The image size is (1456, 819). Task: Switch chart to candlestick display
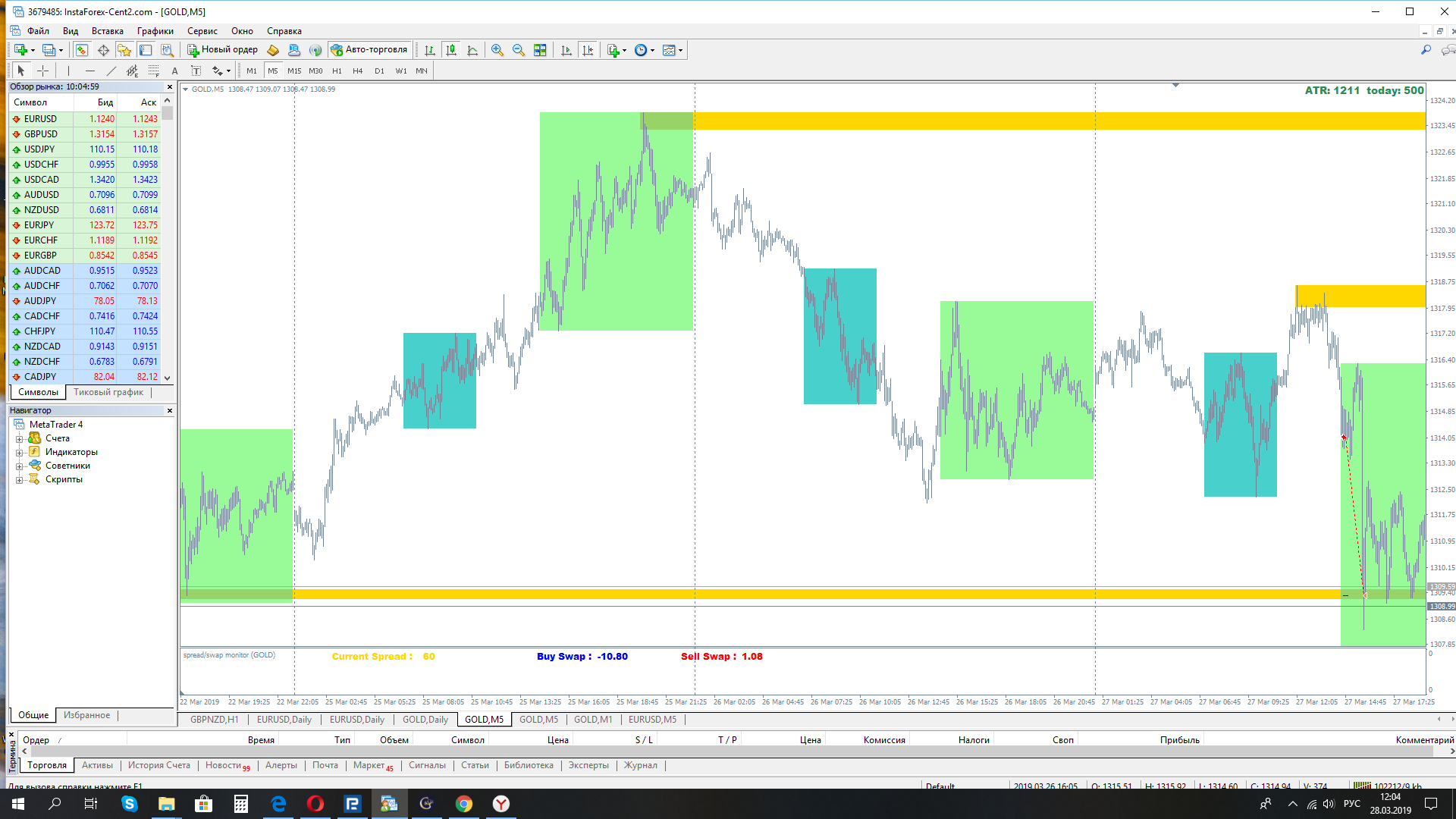(451, 50)
